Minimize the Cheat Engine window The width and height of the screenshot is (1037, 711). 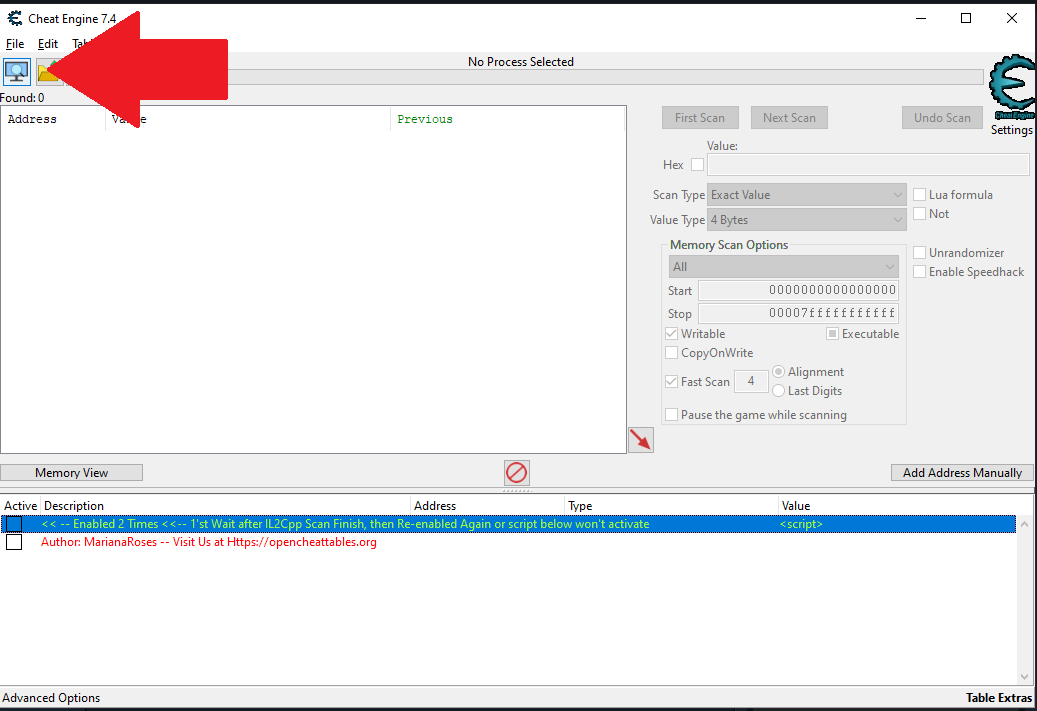[x=921, y=19]
